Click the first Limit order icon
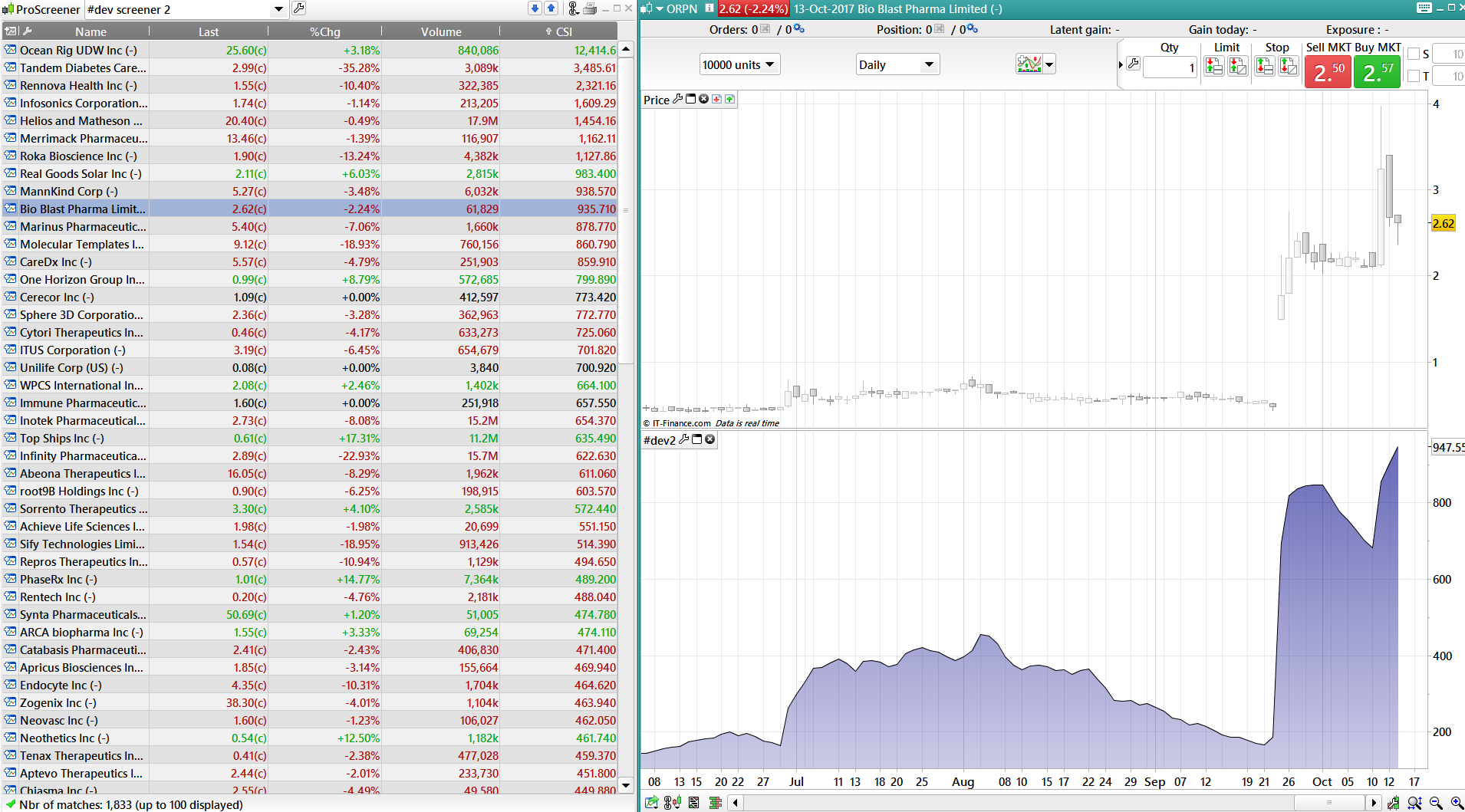The image size is (1465, 812). (1214, 66)
